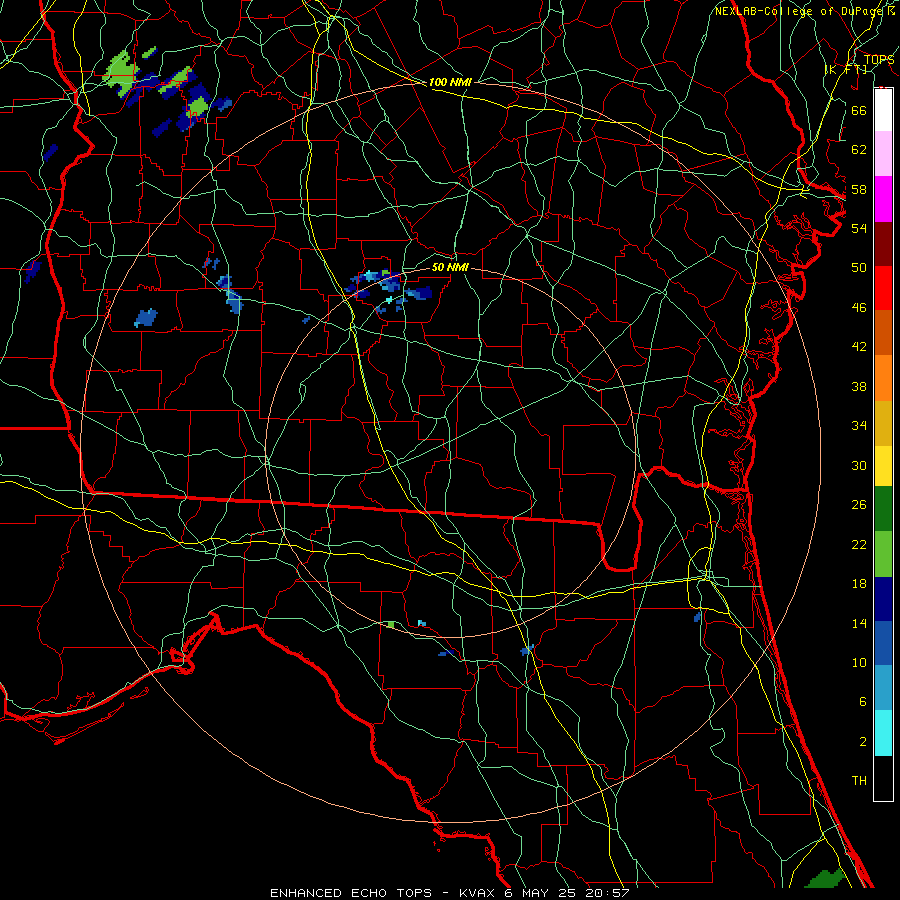Viewport: 900px width, 900px height.
Task: Click the "100 NMI" range ring label
Action: [450, 82]
